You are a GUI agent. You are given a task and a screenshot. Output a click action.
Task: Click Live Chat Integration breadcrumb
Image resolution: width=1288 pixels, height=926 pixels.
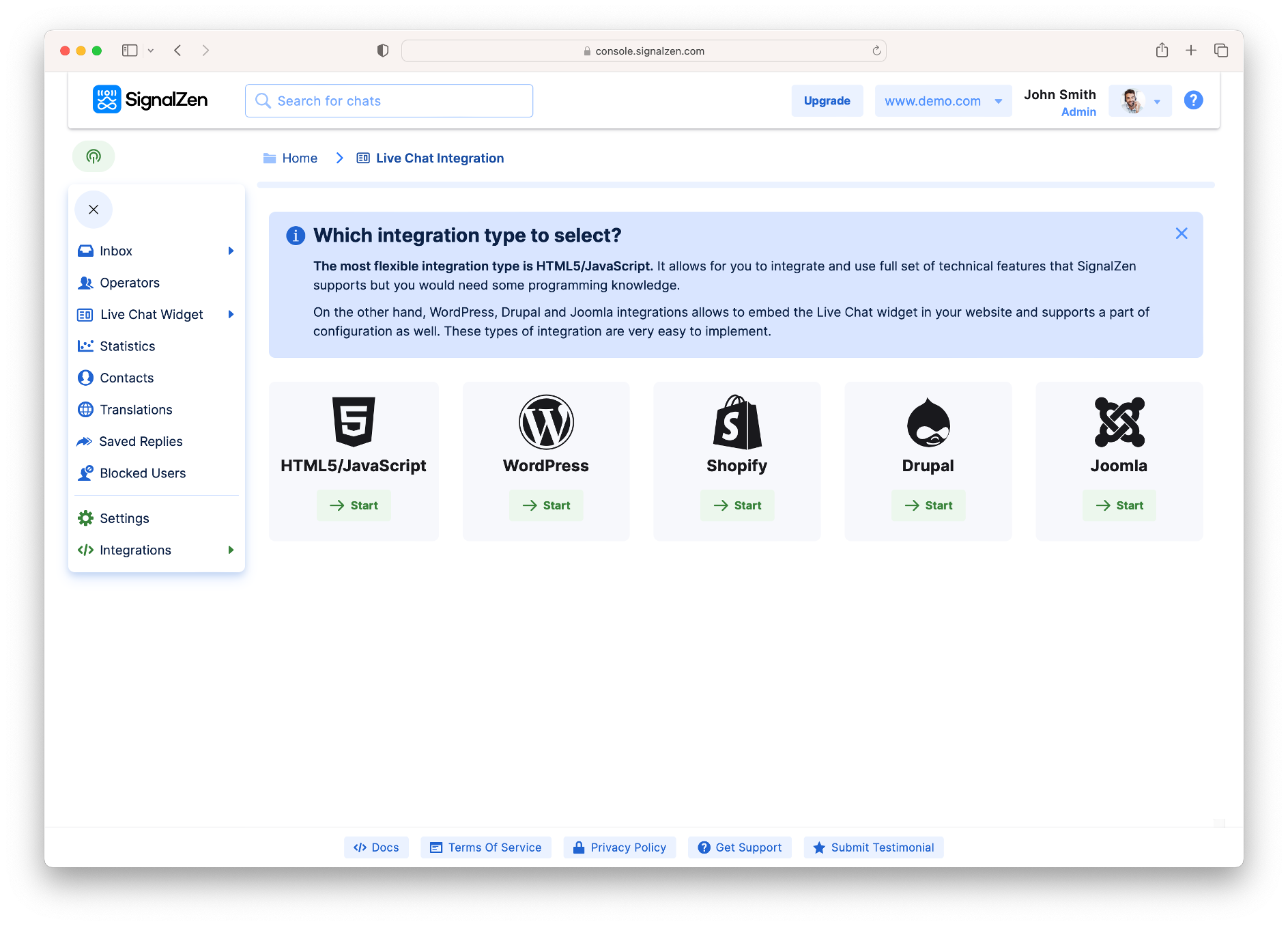[430, 158]
